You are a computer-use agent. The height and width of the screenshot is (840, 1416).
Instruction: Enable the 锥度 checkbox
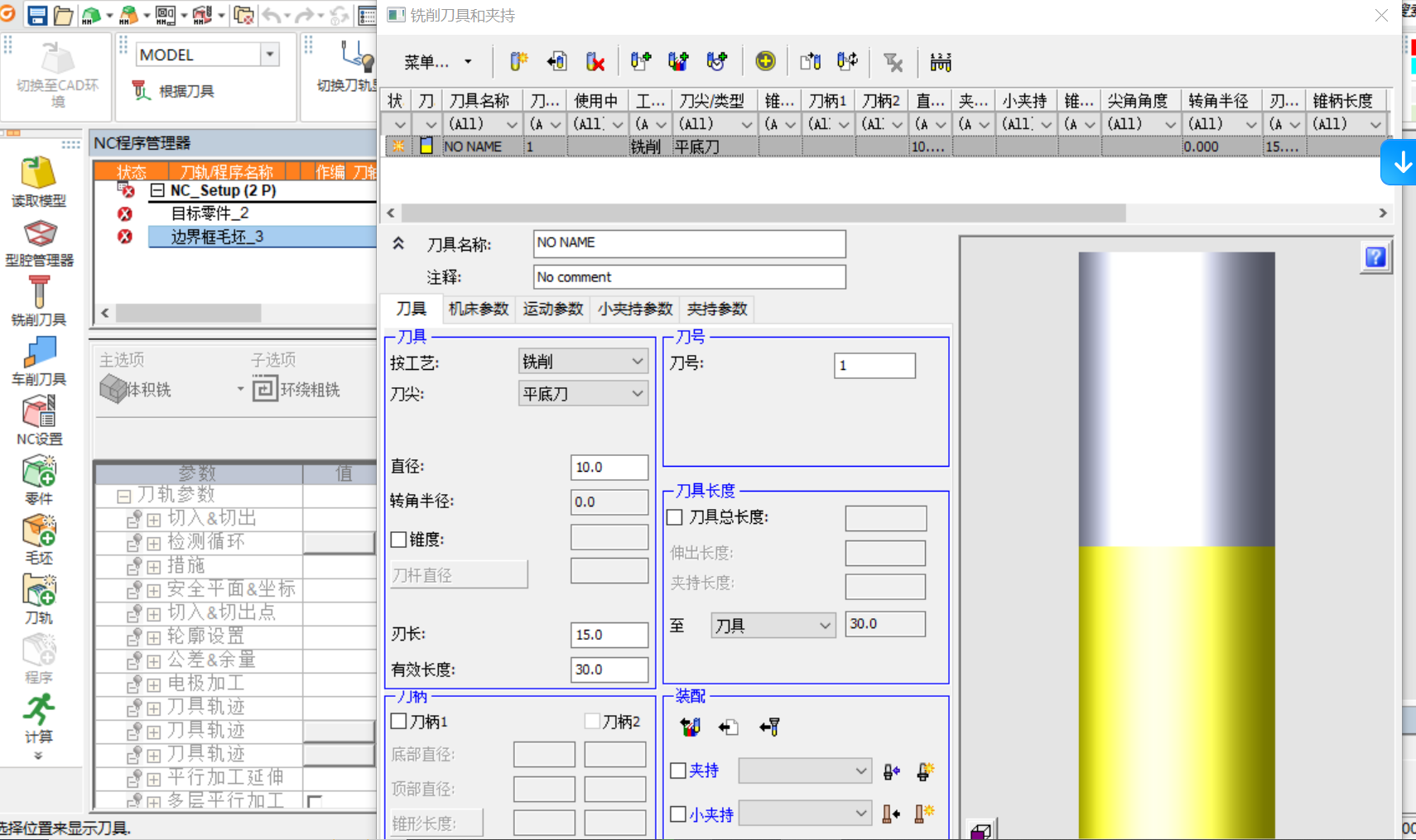[x=399, y=540]
